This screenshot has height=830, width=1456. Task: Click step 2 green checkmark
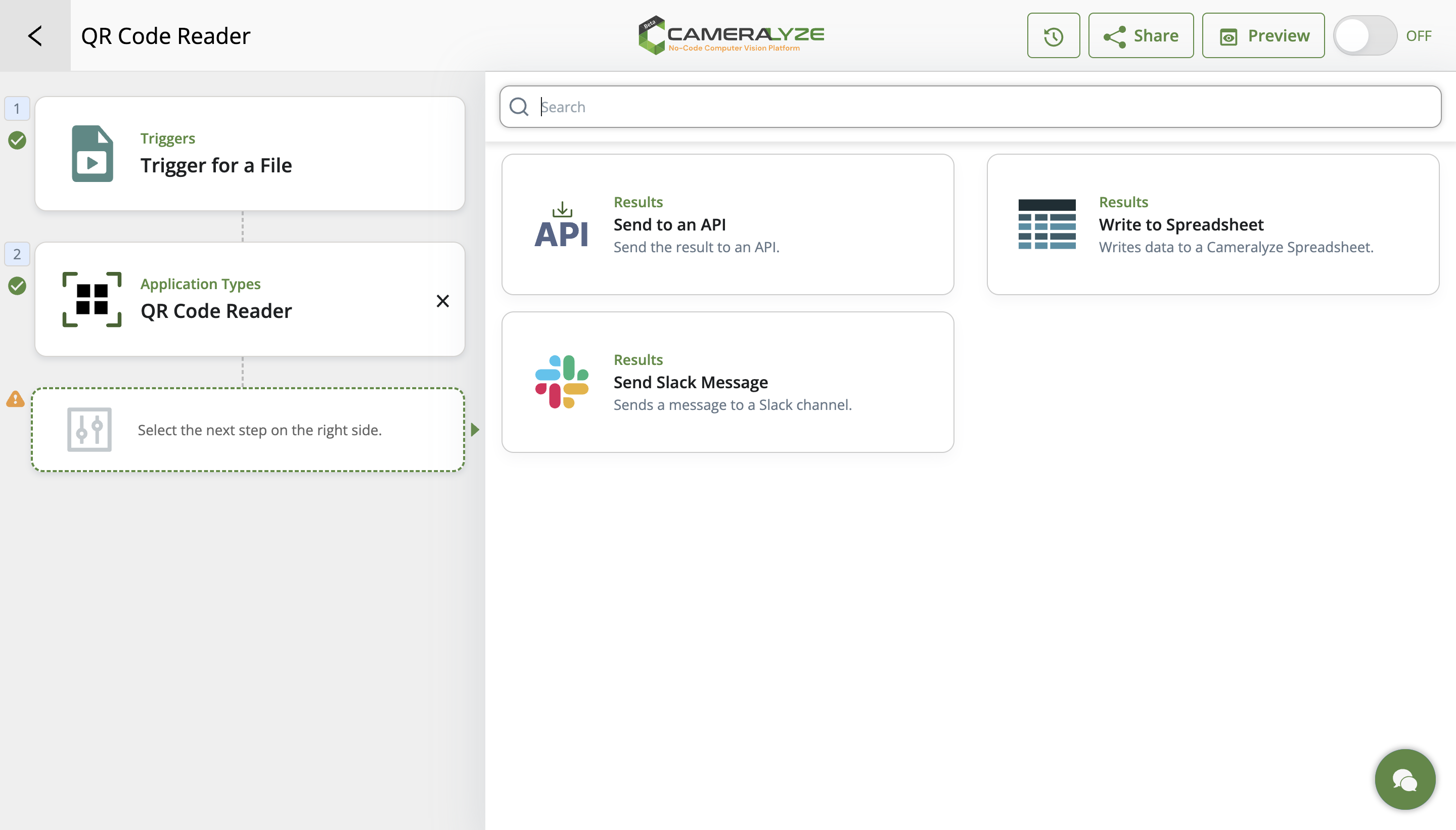point(17,286)
